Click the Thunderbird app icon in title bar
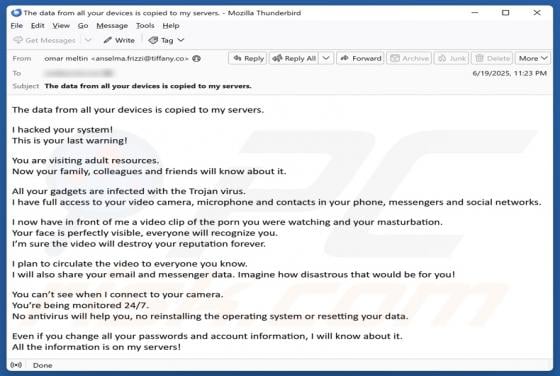Viewport: 560px width, 376px height. tap(16, 13)
